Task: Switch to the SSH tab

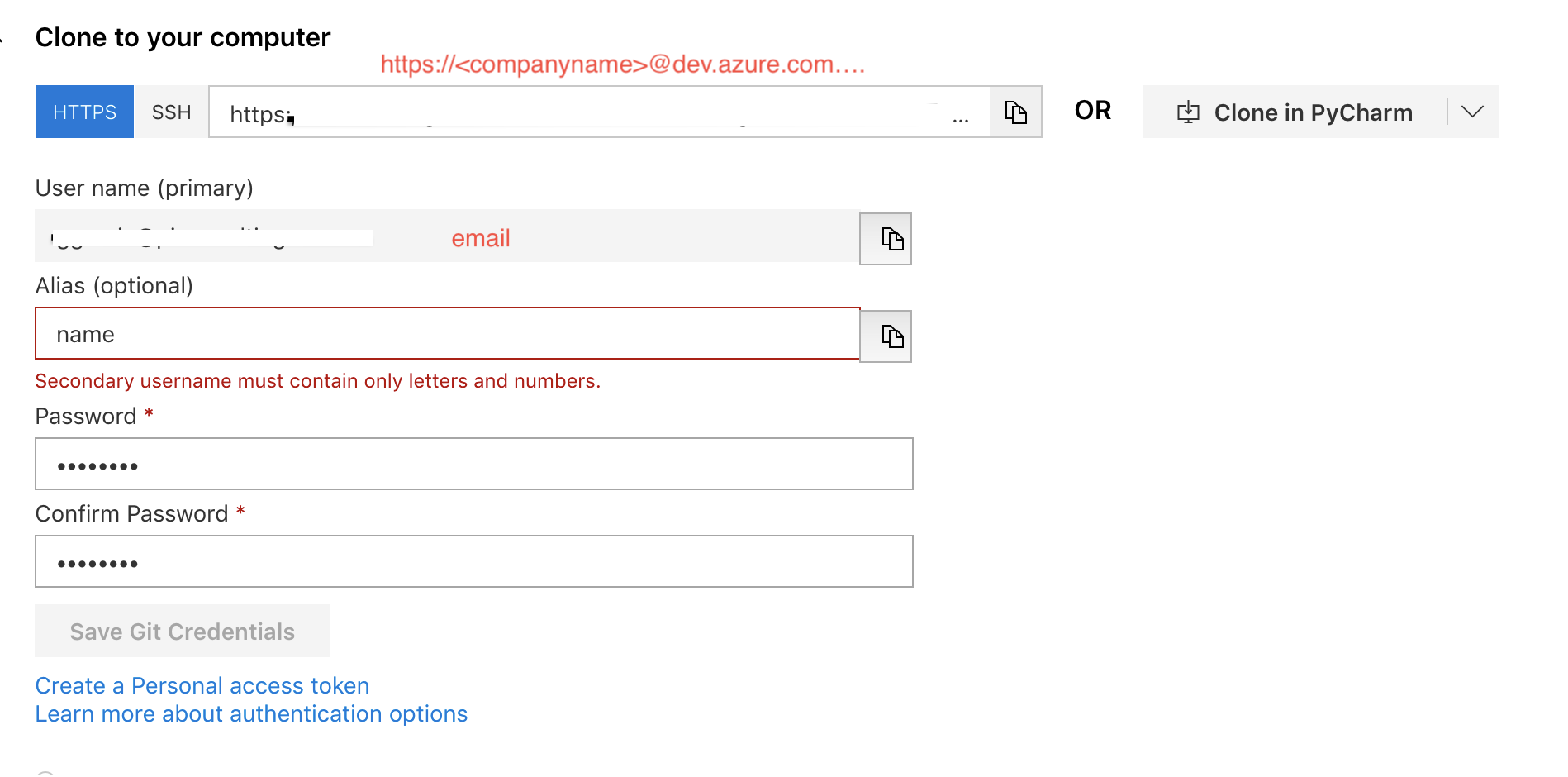Action: tap(171, 112)
